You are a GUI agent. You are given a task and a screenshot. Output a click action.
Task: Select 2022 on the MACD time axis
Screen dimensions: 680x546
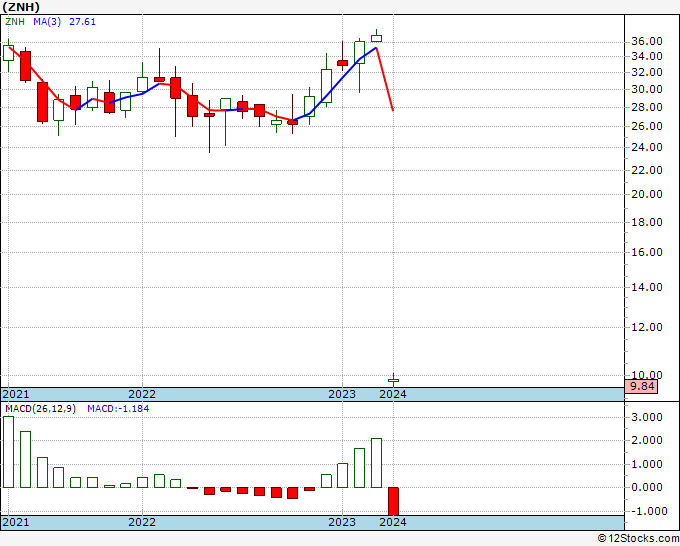click(142, 522)
